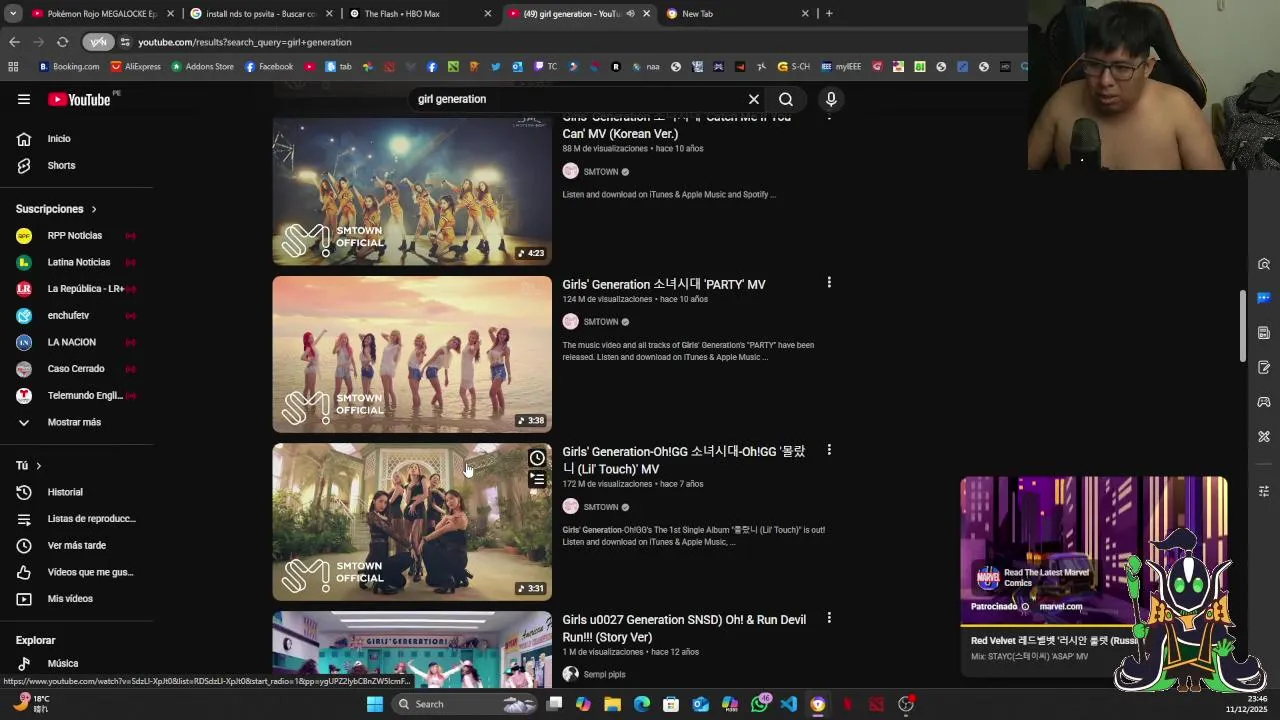Expand Mostrar más under subscriptions
Screen dimensions: 1280x720
coord(76,422)
